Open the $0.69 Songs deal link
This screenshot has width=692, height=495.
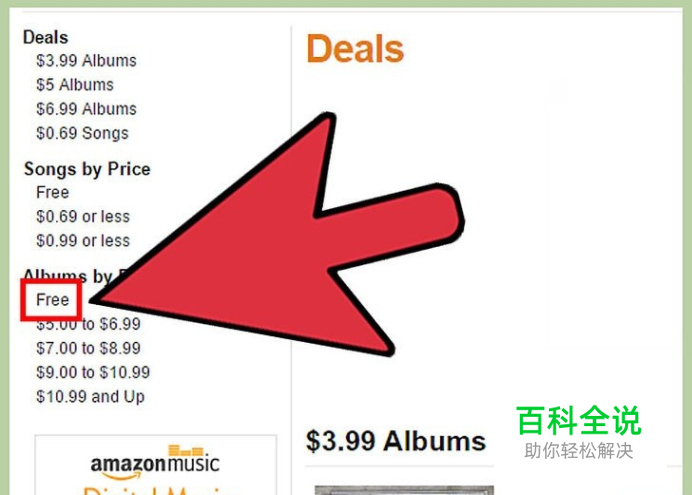(83, 133)
